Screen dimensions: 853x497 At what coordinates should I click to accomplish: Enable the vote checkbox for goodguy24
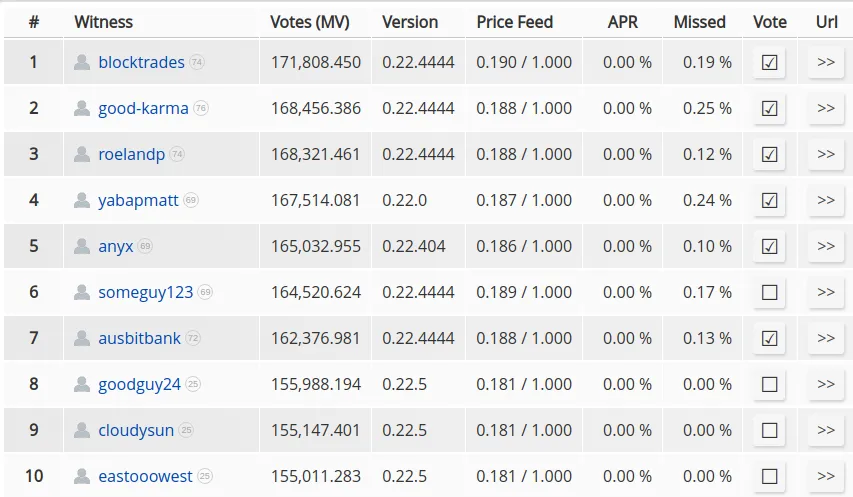click(769, 384)
